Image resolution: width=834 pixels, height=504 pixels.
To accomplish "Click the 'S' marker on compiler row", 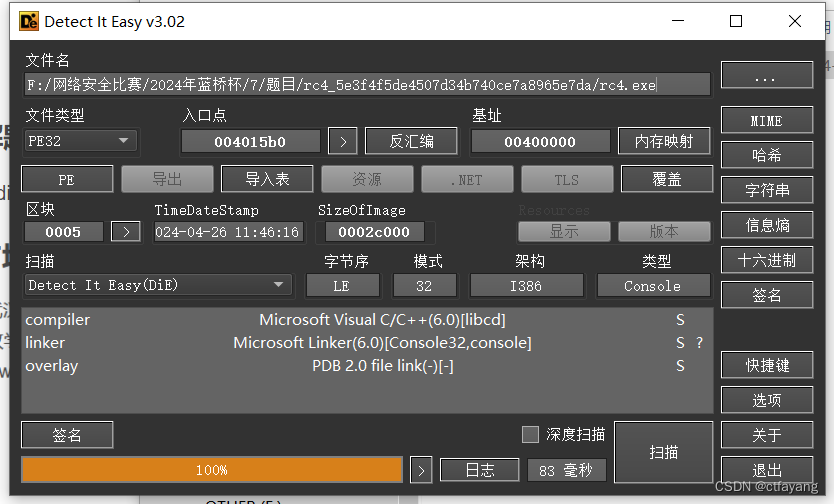I will click(680, 320).
